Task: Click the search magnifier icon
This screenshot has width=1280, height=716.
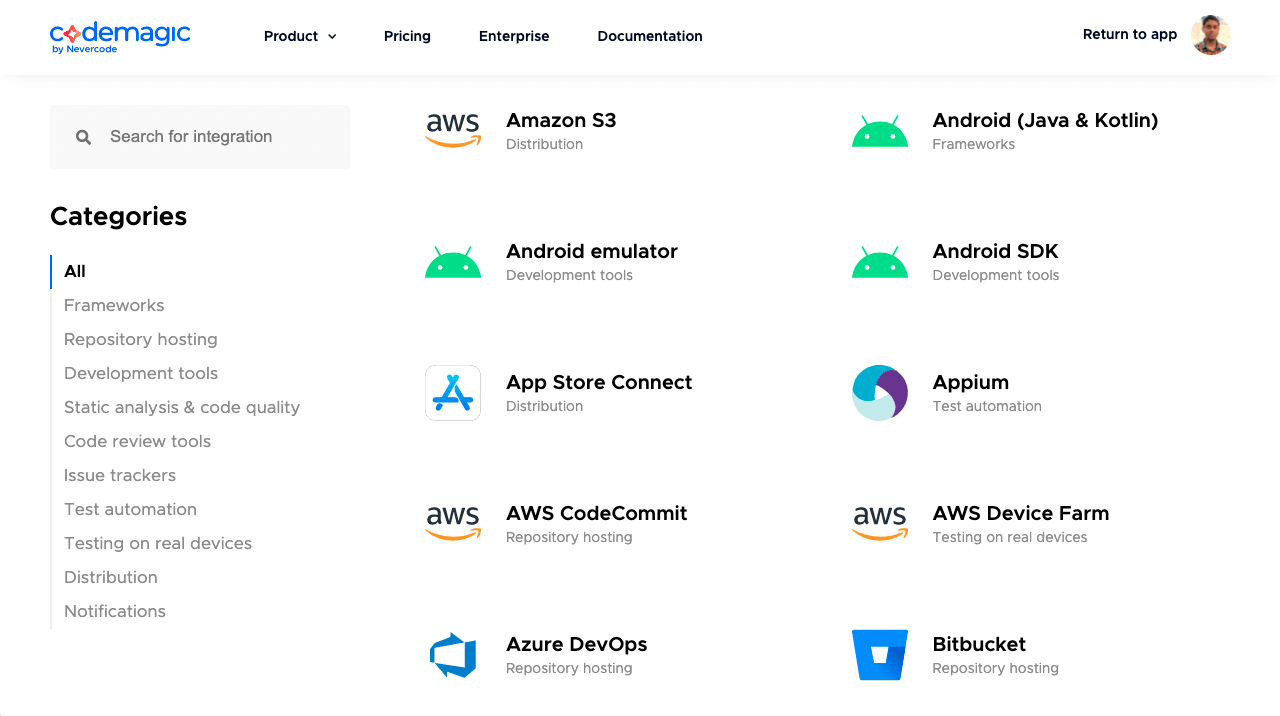Action: pyautogui.click(x=84, y=137)
